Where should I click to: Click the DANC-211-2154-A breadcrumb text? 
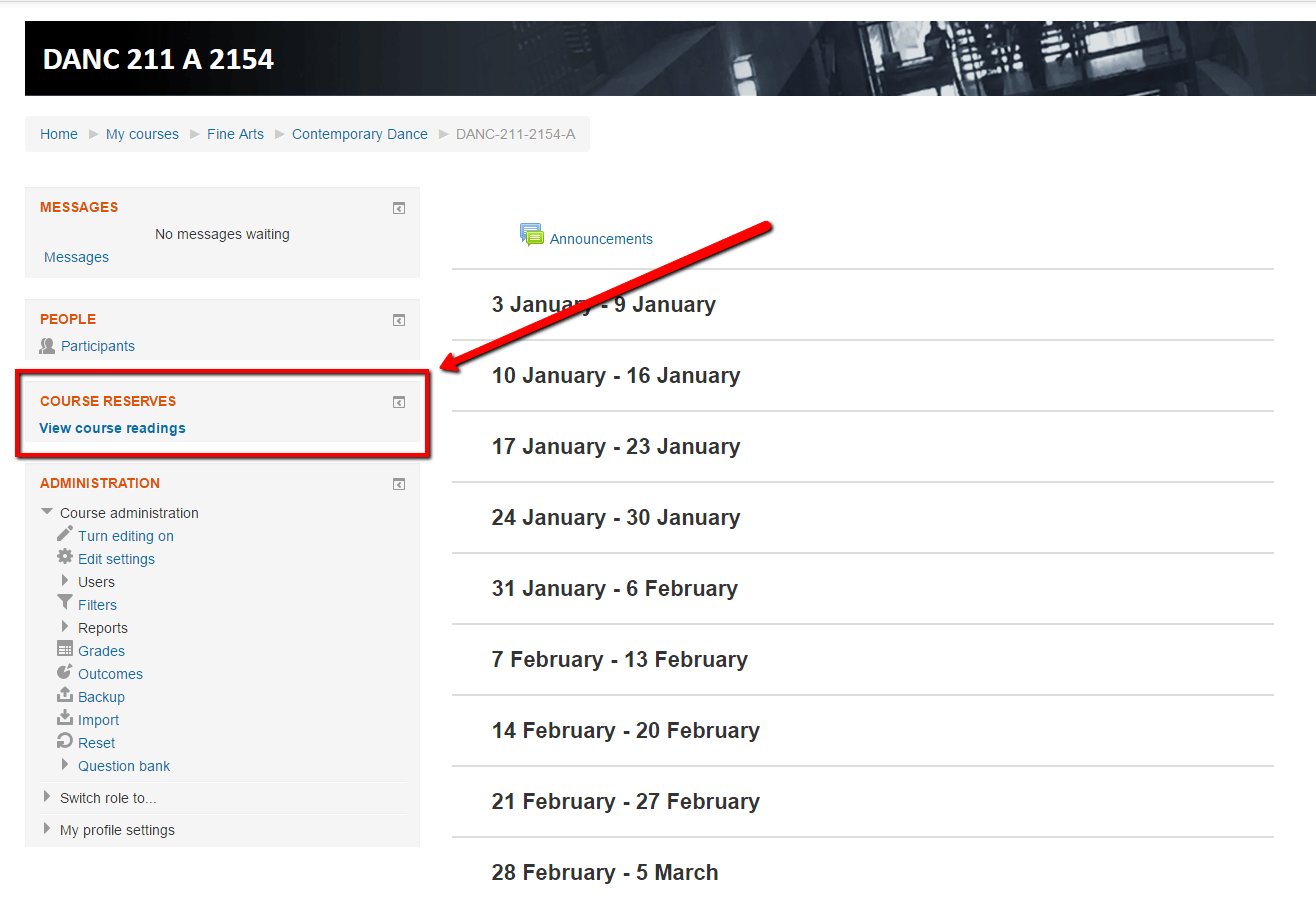pyautogui.click(x=515, y=134)
